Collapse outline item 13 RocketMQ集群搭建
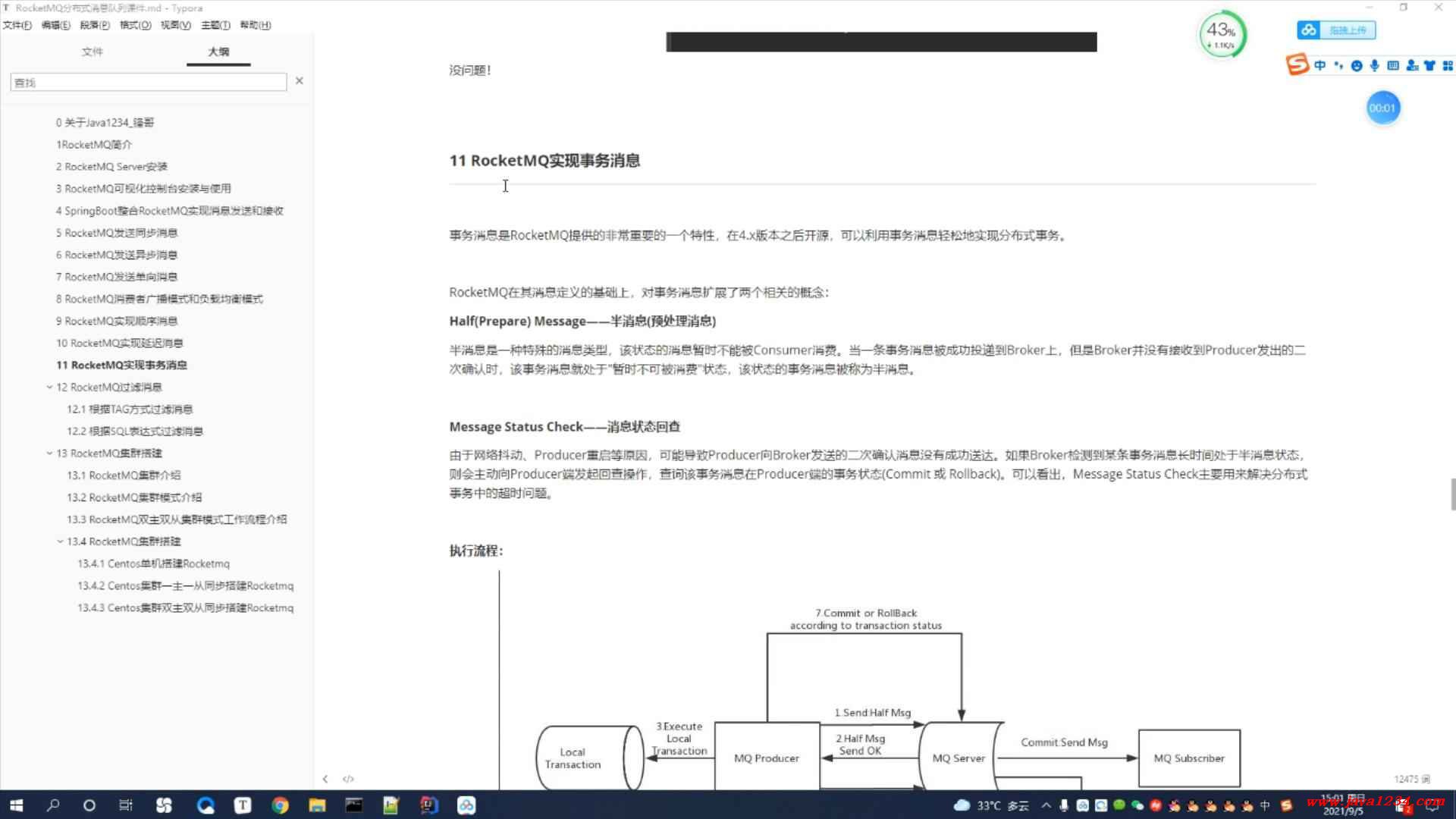 pyautogui.click(x=49, y=453)
